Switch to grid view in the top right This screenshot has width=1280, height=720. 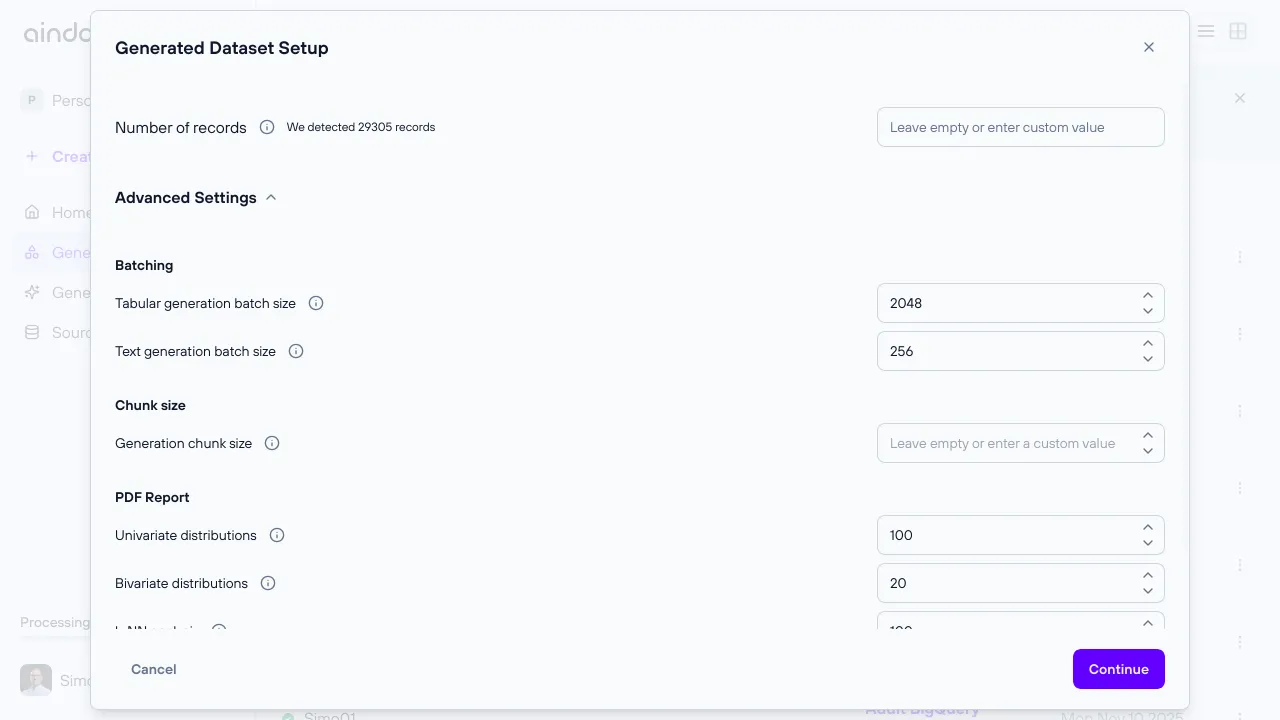(x=1238, y=31)
